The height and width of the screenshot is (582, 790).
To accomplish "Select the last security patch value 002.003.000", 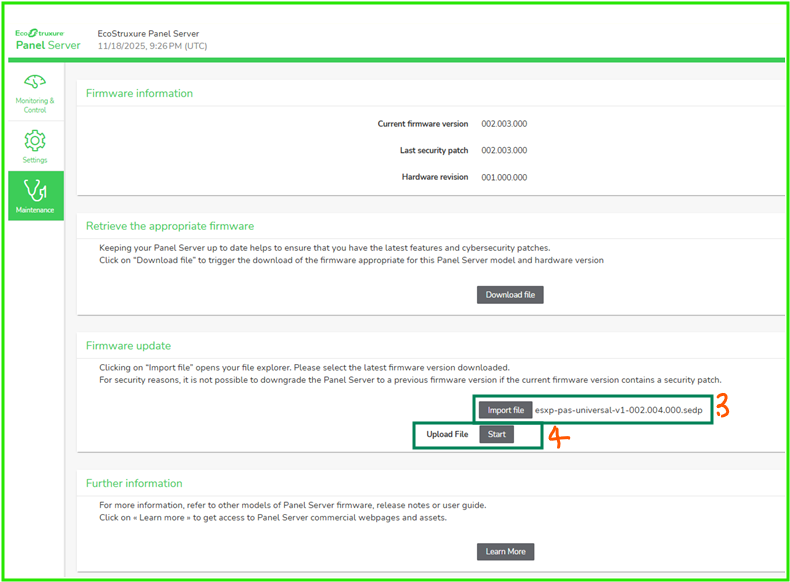I will pyautogui.click(x=504, y=150).
